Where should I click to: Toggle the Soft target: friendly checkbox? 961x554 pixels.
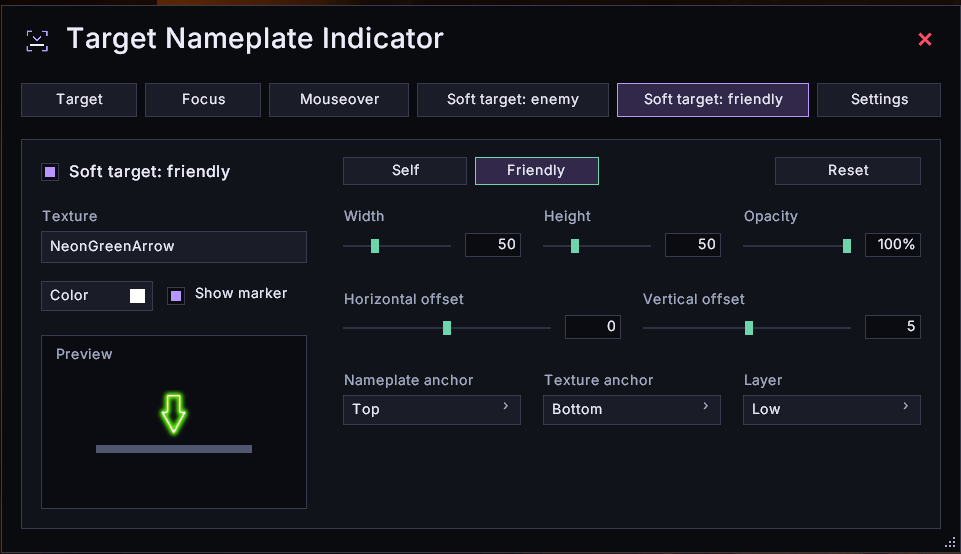click(50, 172)
